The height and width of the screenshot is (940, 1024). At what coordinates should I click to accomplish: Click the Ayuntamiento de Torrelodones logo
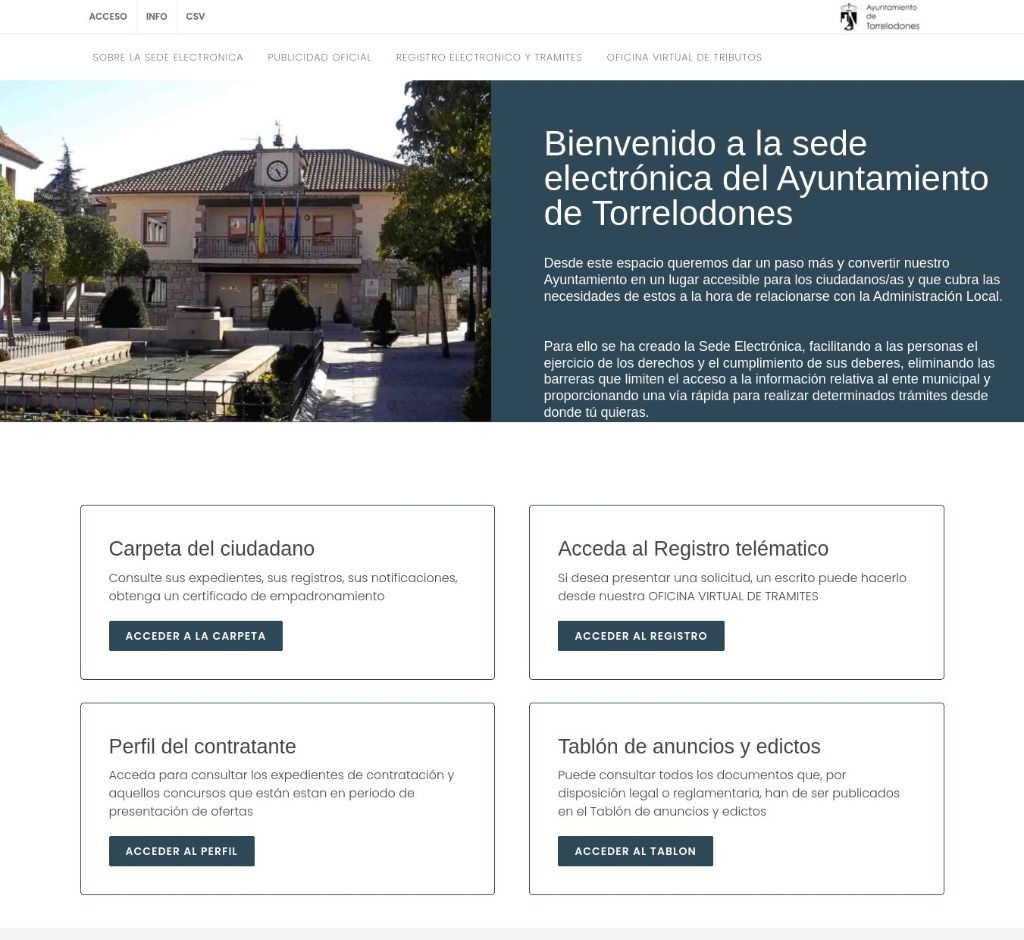tap(879, 17)
